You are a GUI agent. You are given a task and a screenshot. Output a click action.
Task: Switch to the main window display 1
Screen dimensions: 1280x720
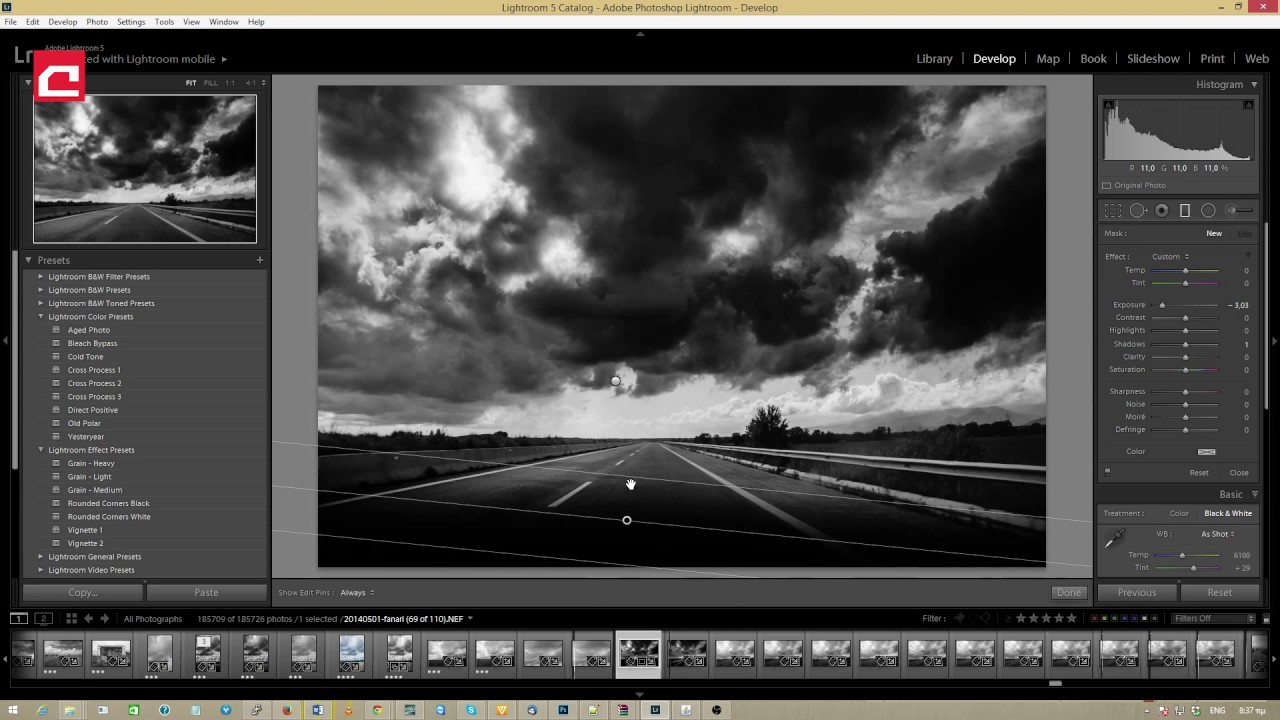tap(19, 619)
